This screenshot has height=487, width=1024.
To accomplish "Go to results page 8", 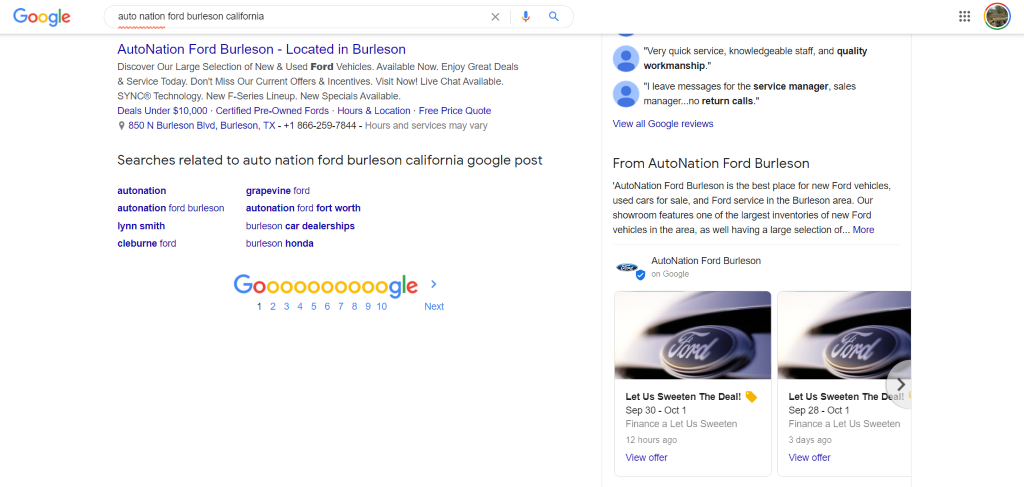I will click(x=354, y=307).
